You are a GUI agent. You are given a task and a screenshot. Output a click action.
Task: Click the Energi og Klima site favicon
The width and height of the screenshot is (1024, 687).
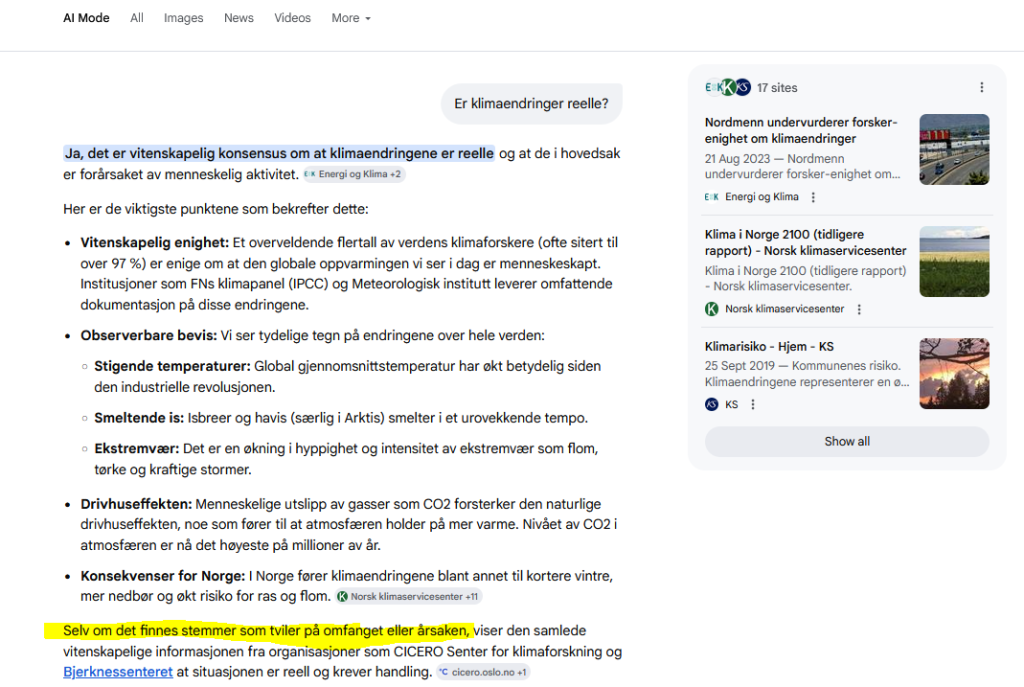(712, 197)
